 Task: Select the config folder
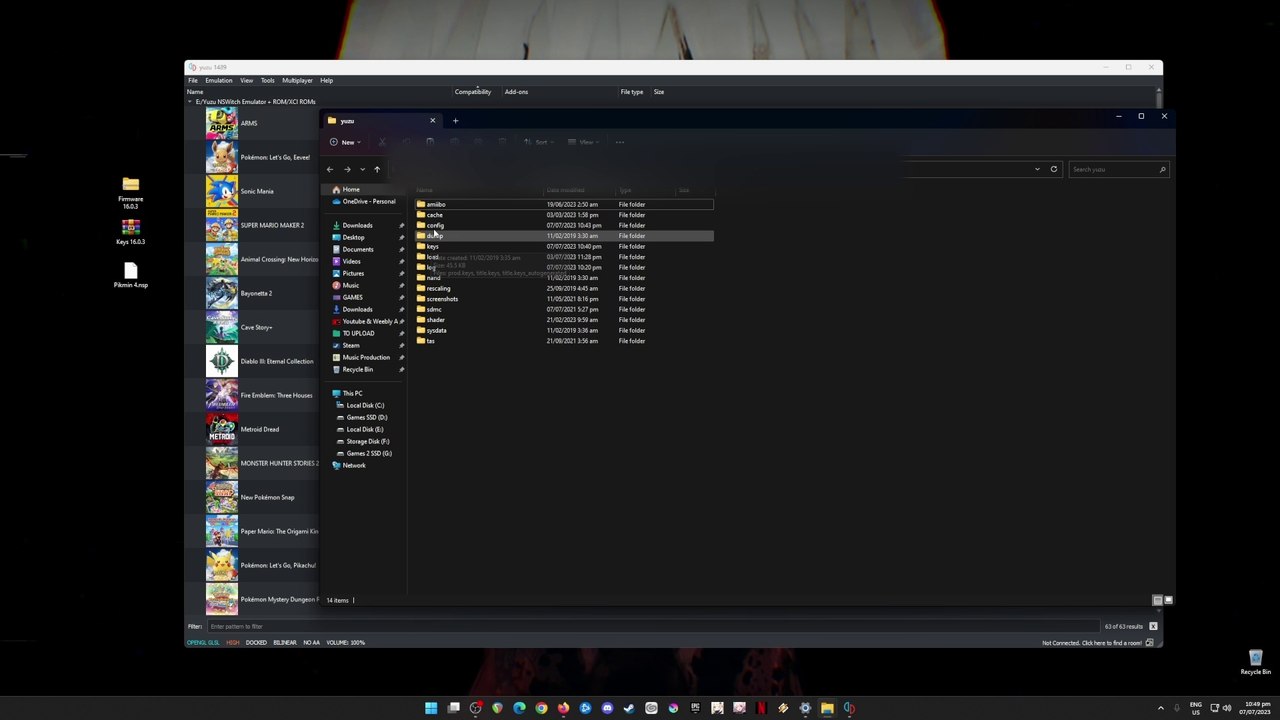(x=565, y=225)
